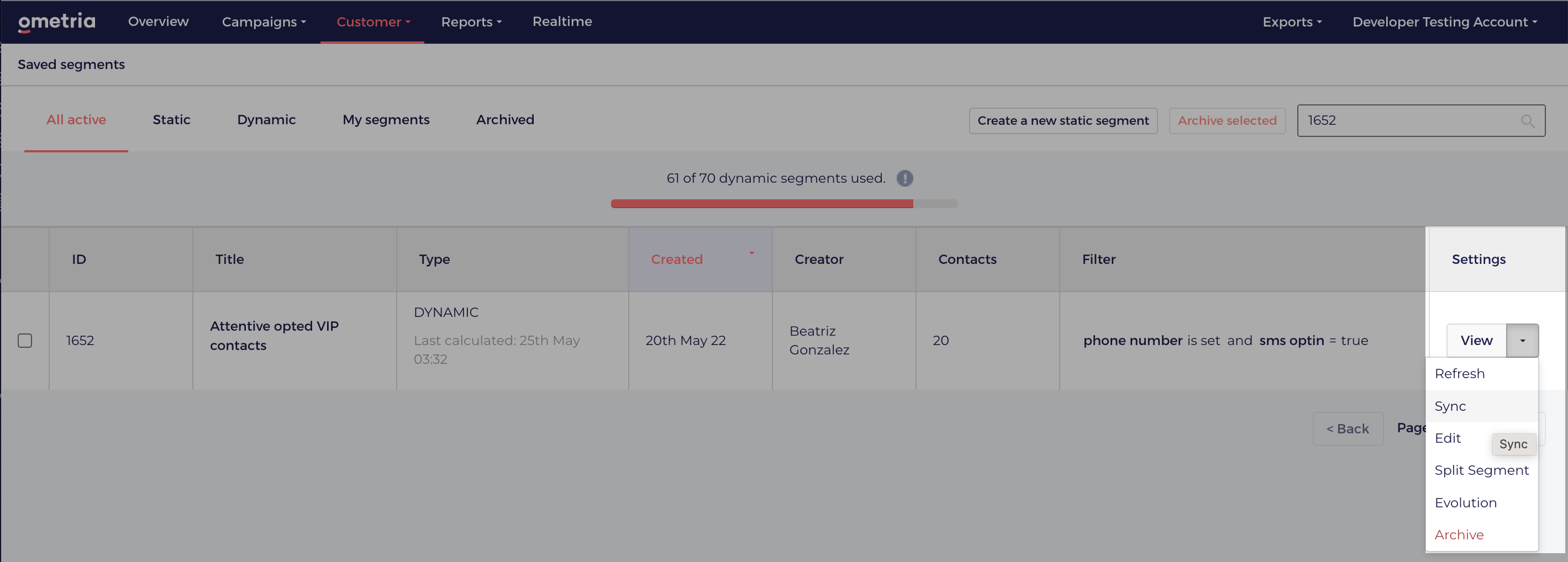Click the search magnifier icon
Image resolution: width=1568 pixels, height=562 pixels.
point(1527,121)
